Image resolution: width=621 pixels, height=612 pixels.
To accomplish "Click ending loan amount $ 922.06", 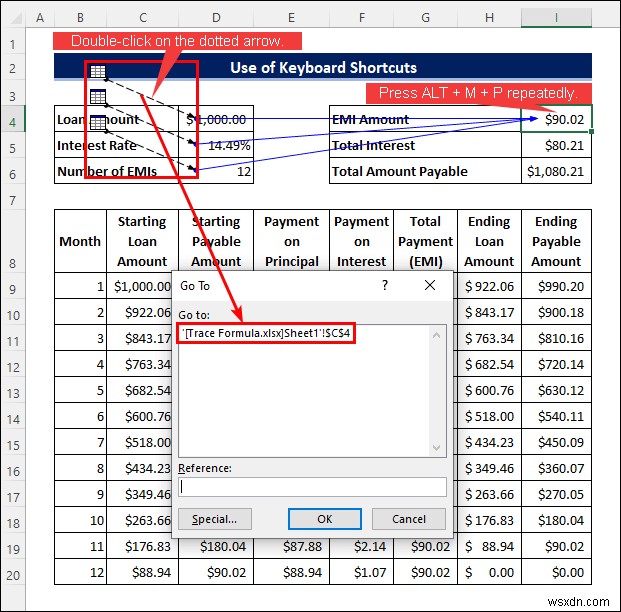I will click(490, 286).
